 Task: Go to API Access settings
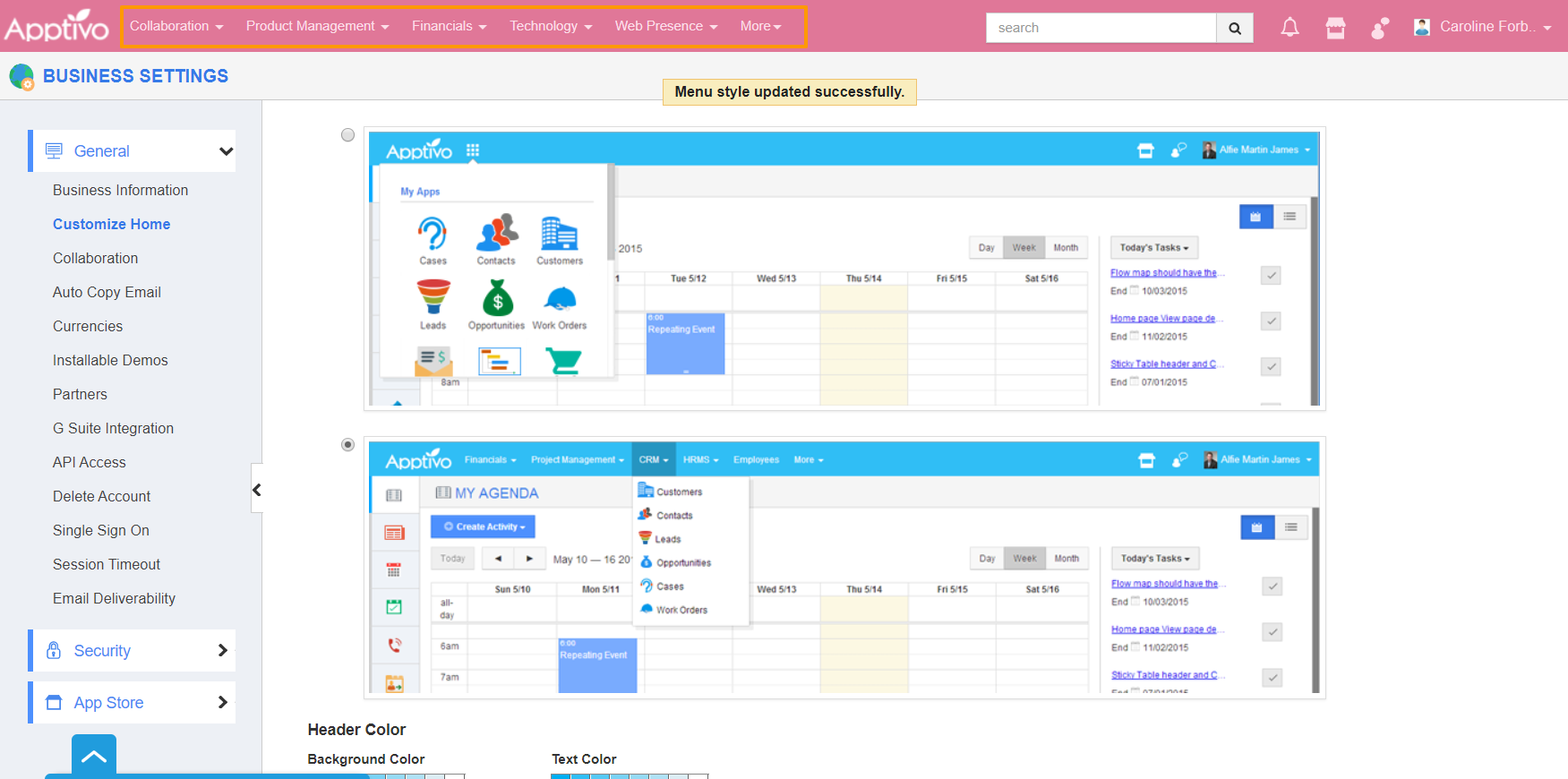click(89, 462)
